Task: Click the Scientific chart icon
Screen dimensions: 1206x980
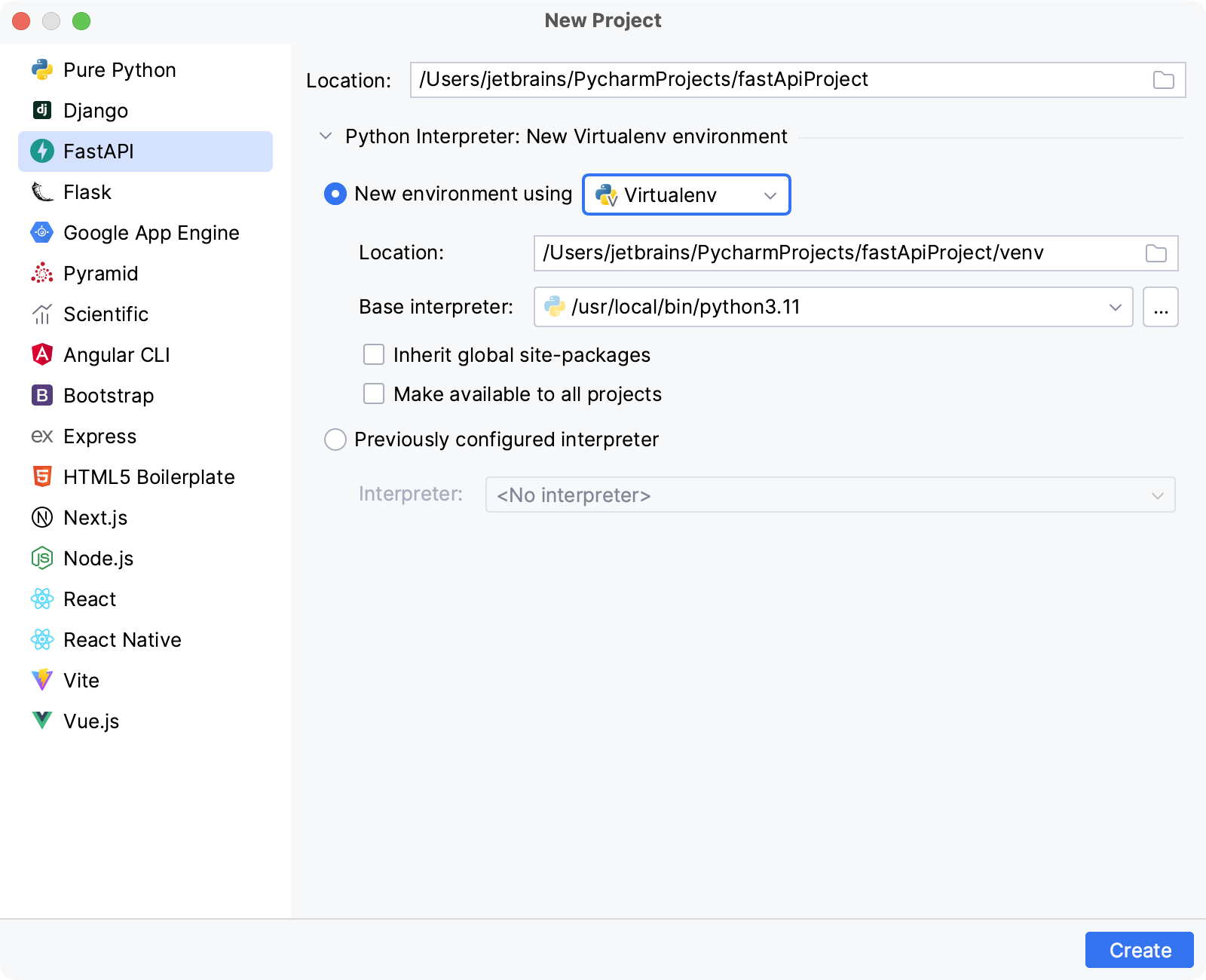Action: [42, 314]
